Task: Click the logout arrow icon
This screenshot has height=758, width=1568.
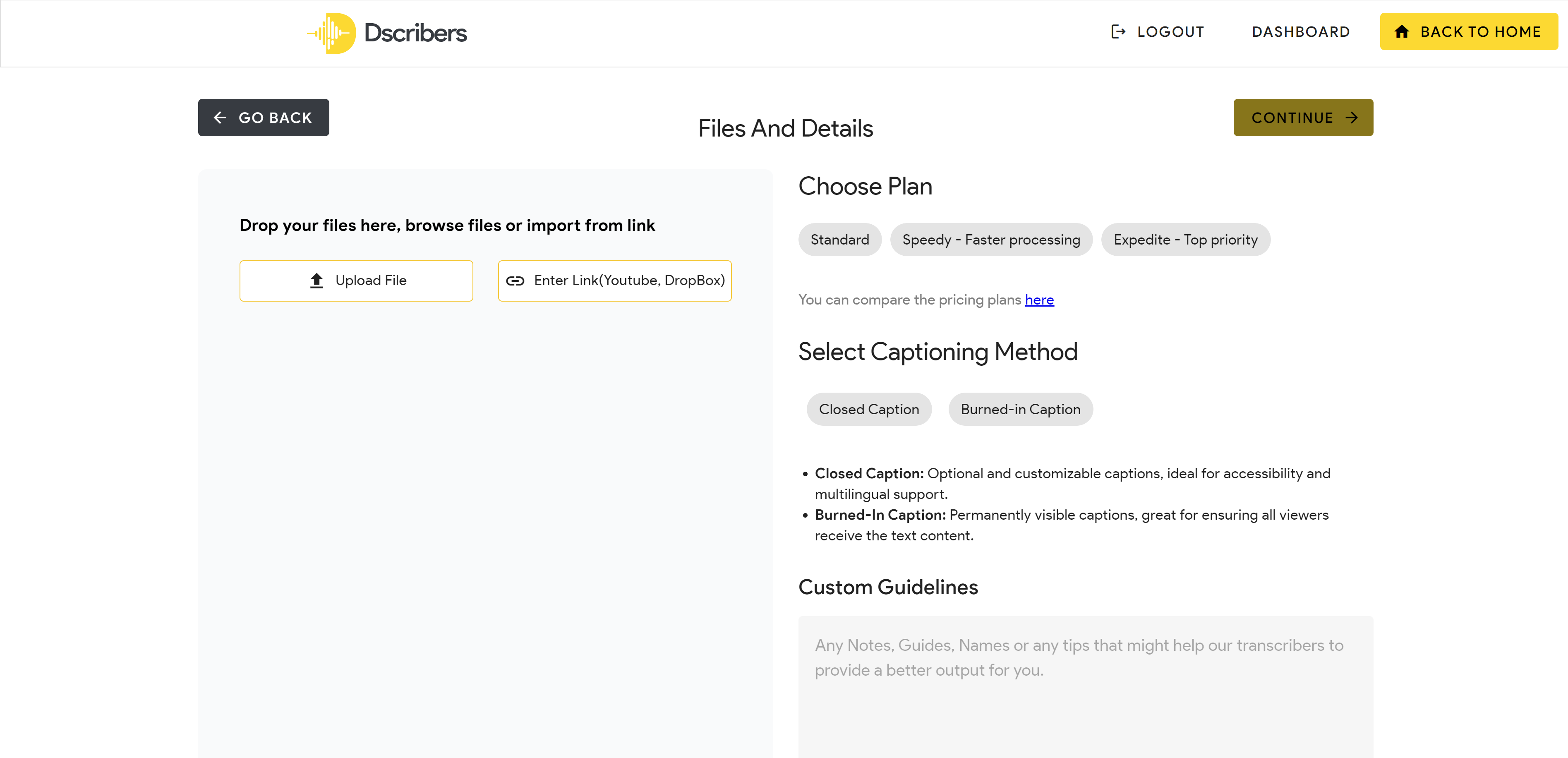Action: pos(1117,32)
